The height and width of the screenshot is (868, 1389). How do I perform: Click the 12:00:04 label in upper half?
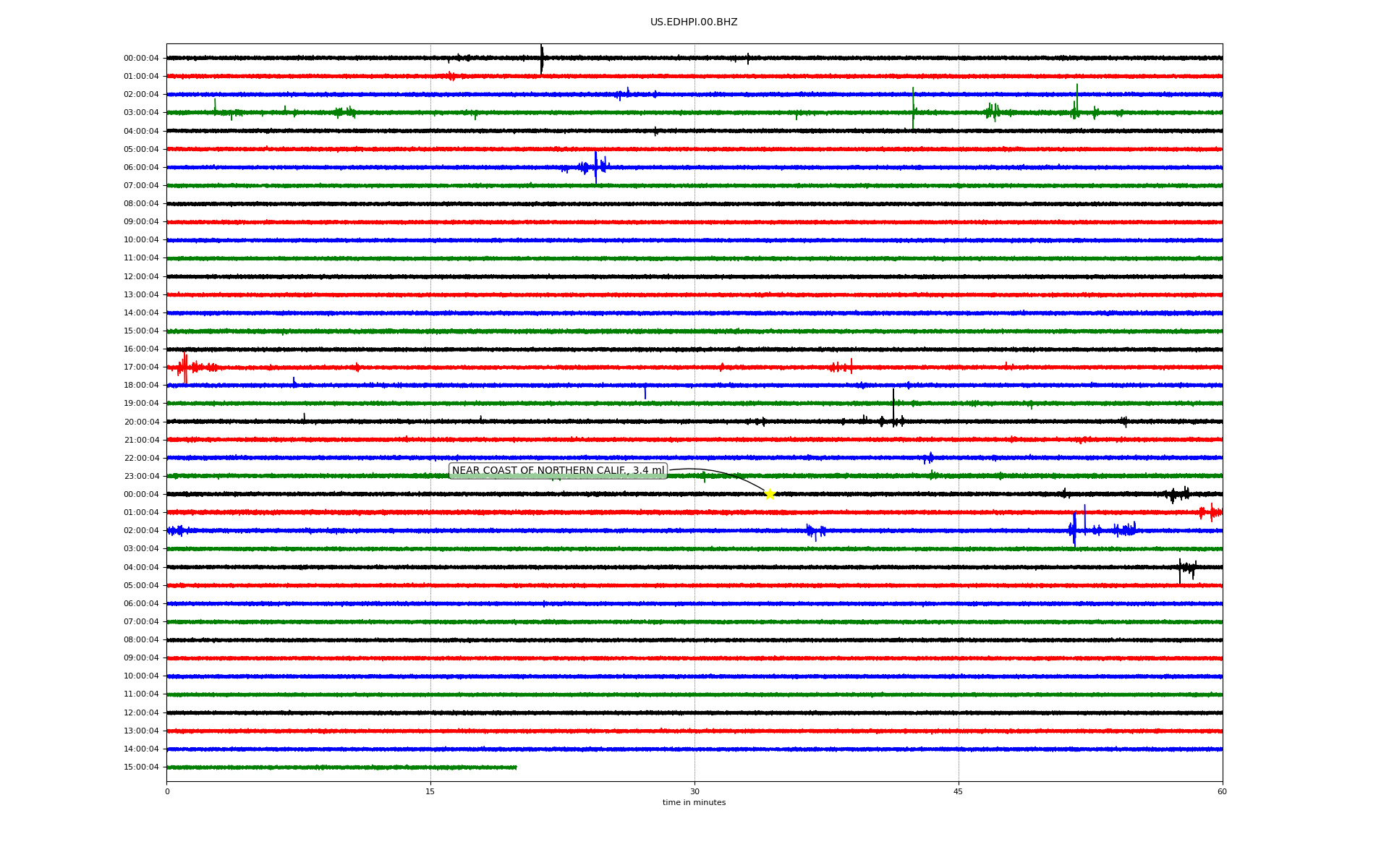(x=141, y=276)
